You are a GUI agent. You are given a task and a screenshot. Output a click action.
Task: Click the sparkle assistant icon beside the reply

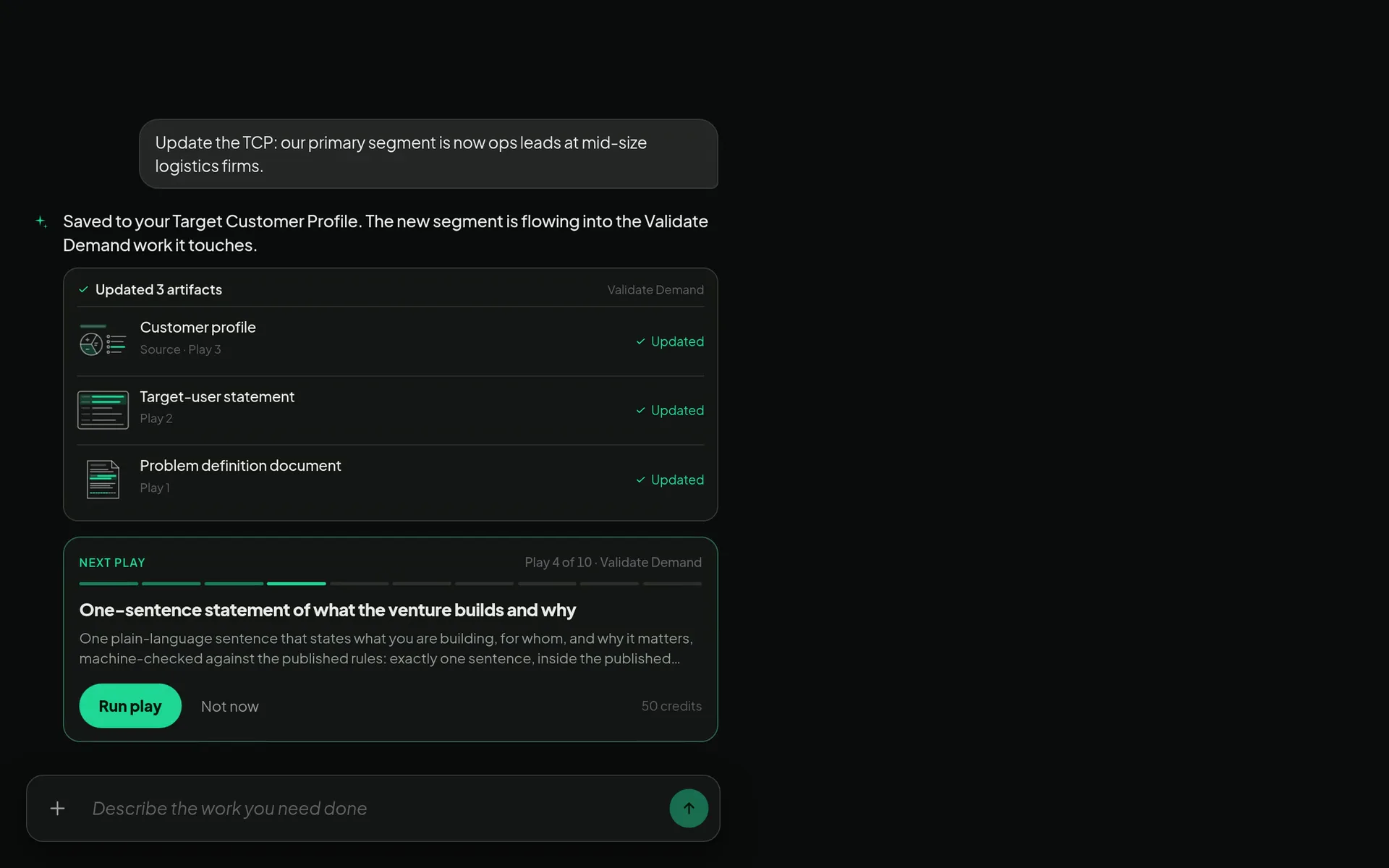point(41,221)
